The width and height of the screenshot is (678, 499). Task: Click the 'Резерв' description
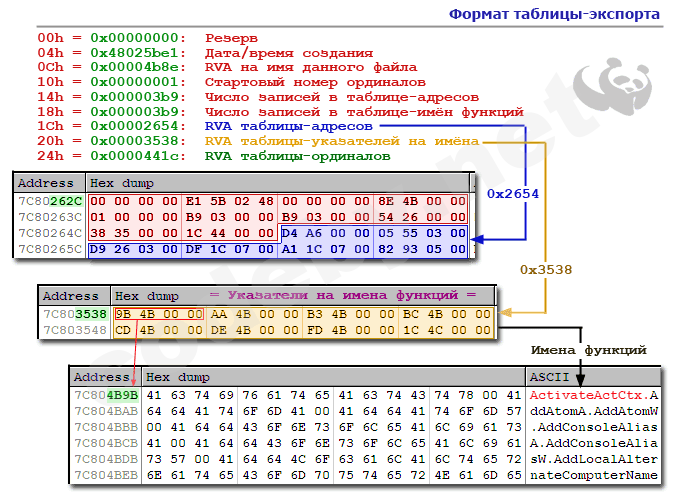click(231, 38)
